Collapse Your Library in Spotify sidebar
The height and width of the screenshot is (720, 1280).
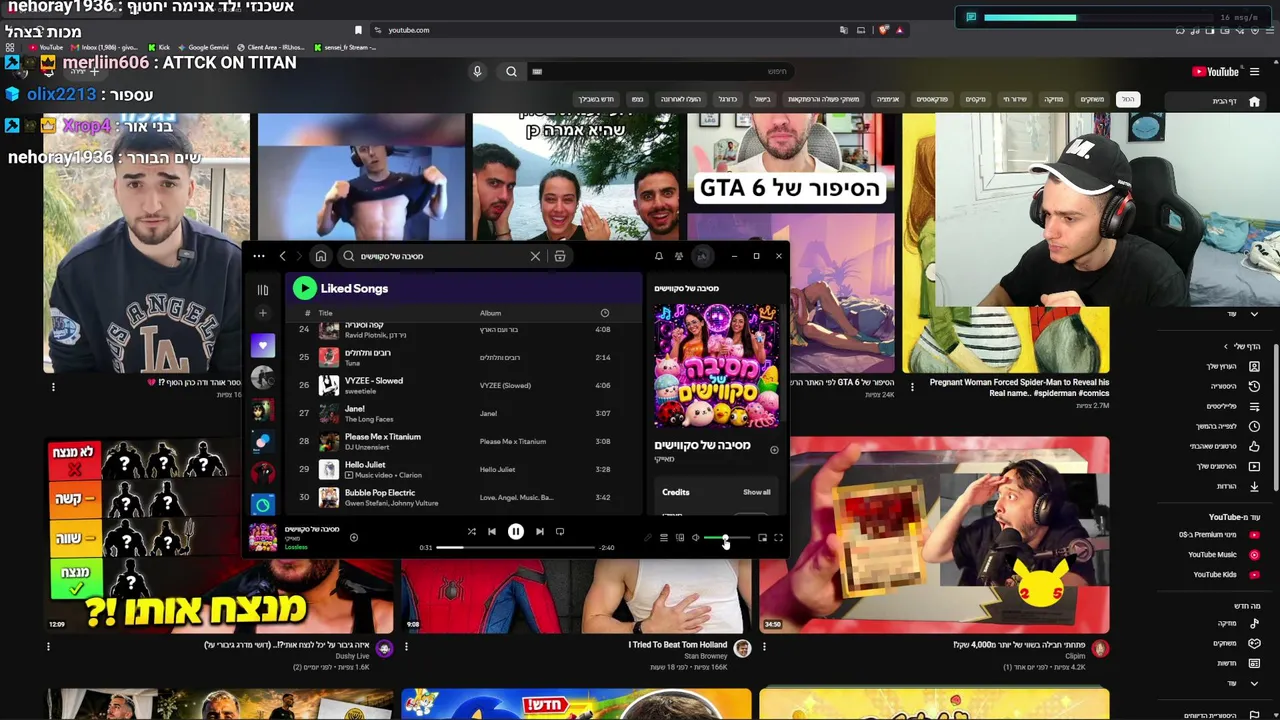pos(263,290)
